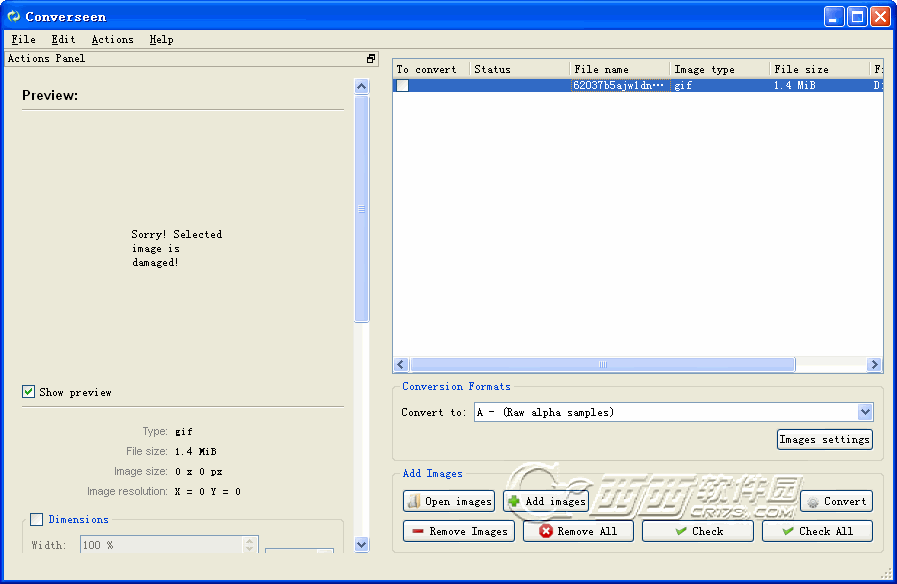This screenshot has width=897, height=584.
Task: Click the horizontal scrollbar thumb in file list
Action: pos(602,365)
